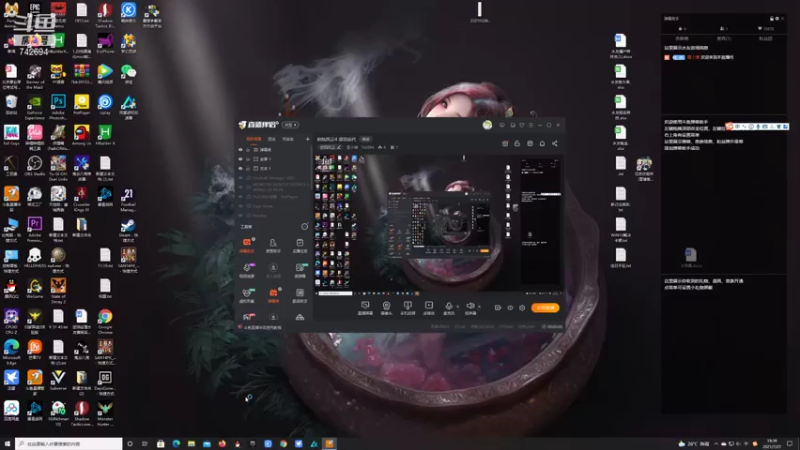Select the Football Manager 2021 source row
800x450 pixels.
274,178
